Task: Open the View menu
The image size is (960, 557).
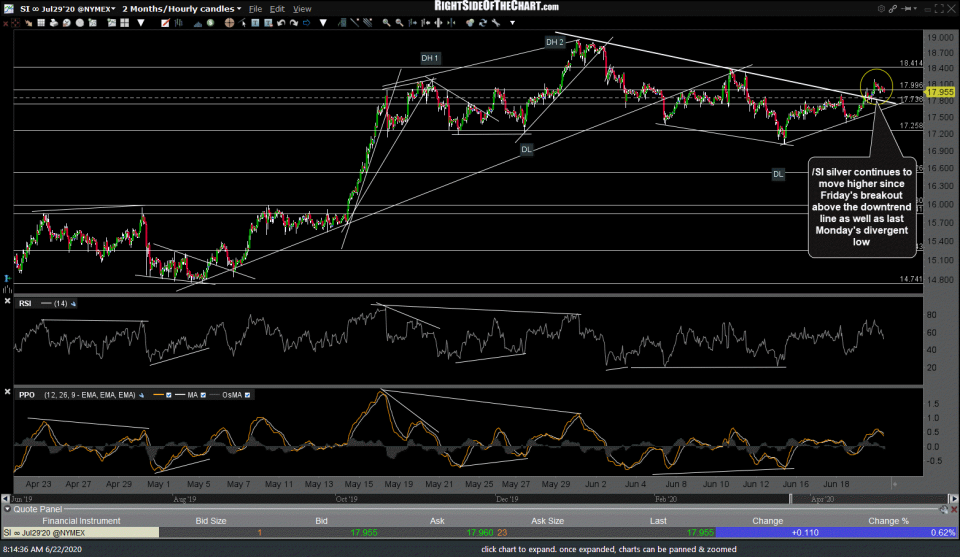Action: 302,9
